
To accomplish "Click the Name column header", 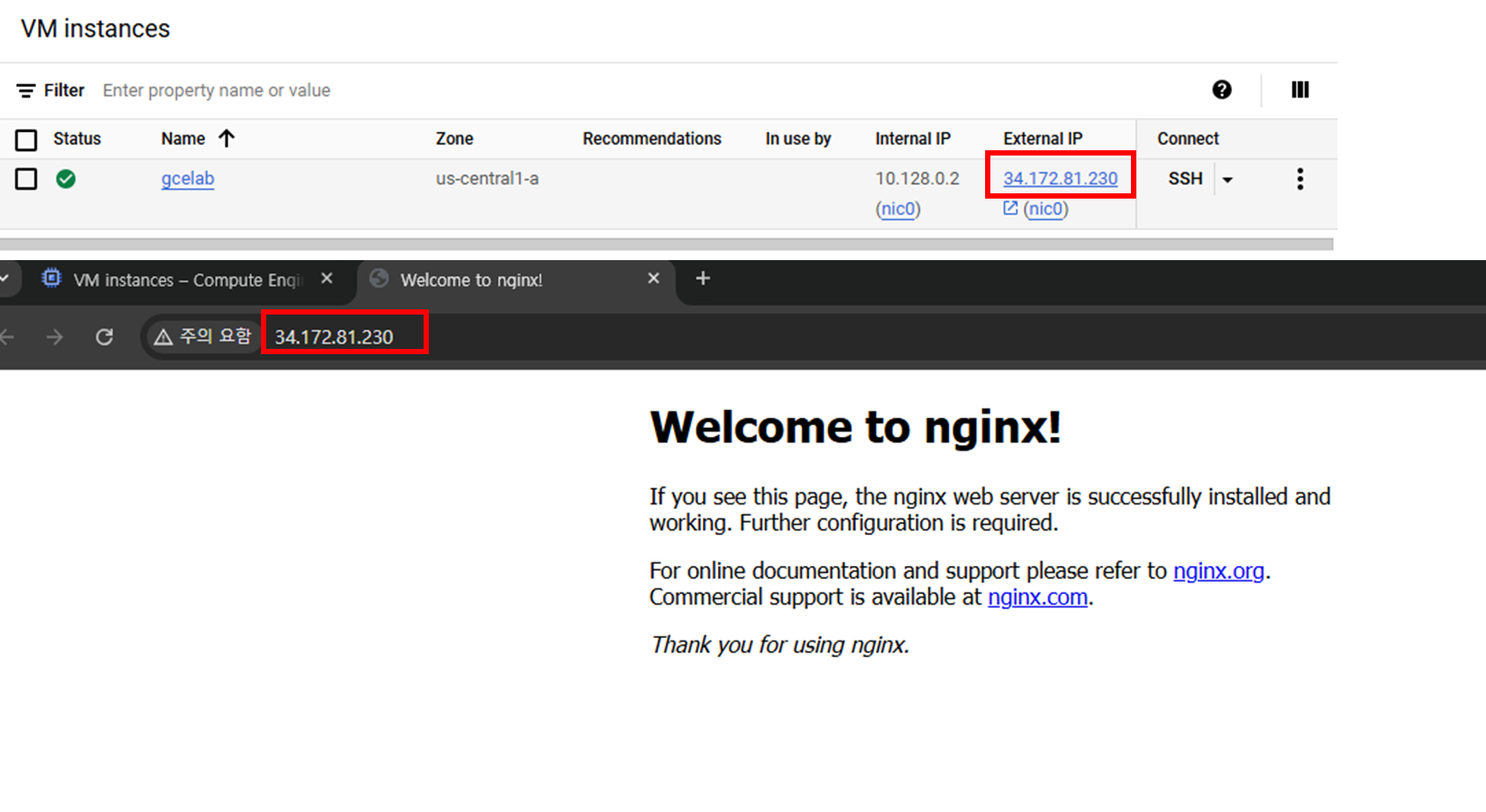I will tap(183, 139).
